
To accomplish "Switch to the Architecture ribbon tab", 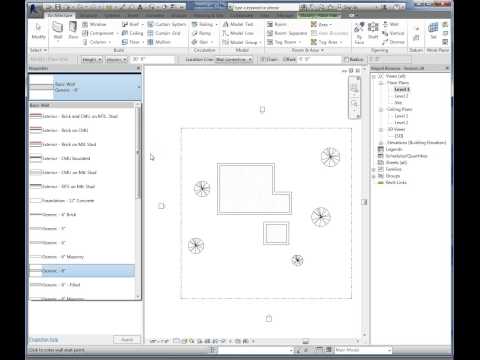I will pyautogui.click(x=60, y=15).
